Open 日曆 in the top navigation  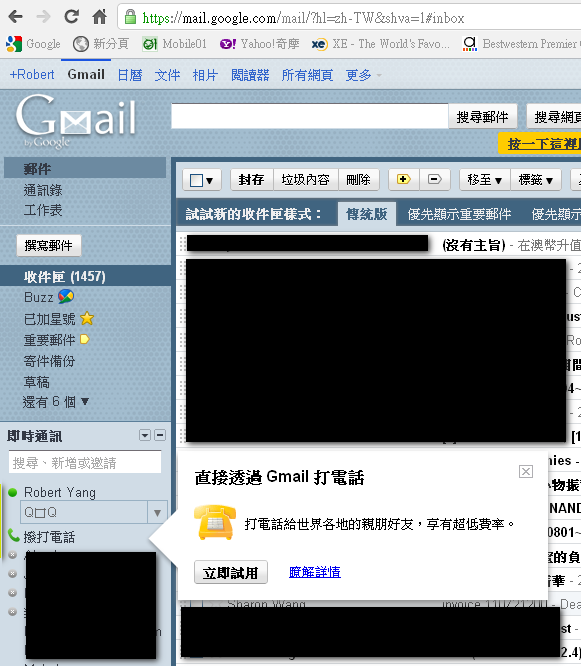(130, 75)
